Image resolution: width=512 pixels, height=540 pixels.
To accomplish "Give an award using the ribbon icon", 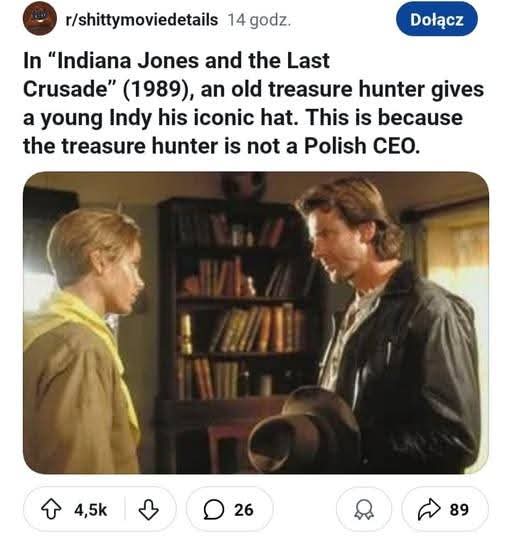I will (x=364, y=510).
